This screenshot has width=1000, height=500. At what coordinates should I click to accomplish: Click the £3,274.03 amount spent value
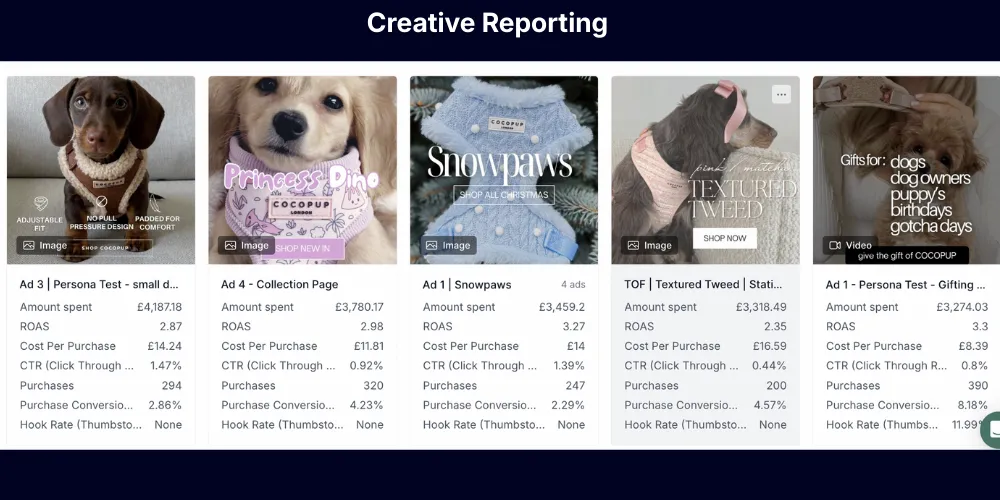962,307
